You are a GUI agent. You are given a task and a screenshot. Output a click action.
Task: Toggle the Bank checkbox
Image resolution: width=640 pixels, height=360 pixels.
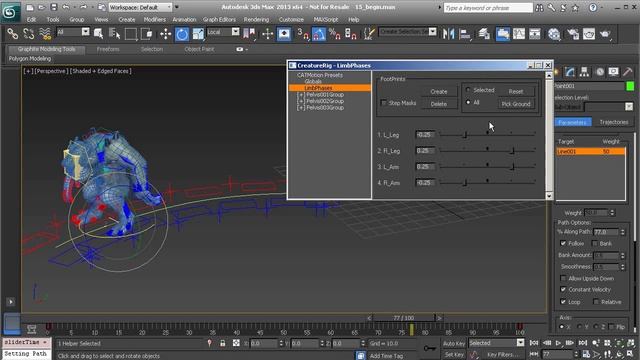(x=595, y=243)
